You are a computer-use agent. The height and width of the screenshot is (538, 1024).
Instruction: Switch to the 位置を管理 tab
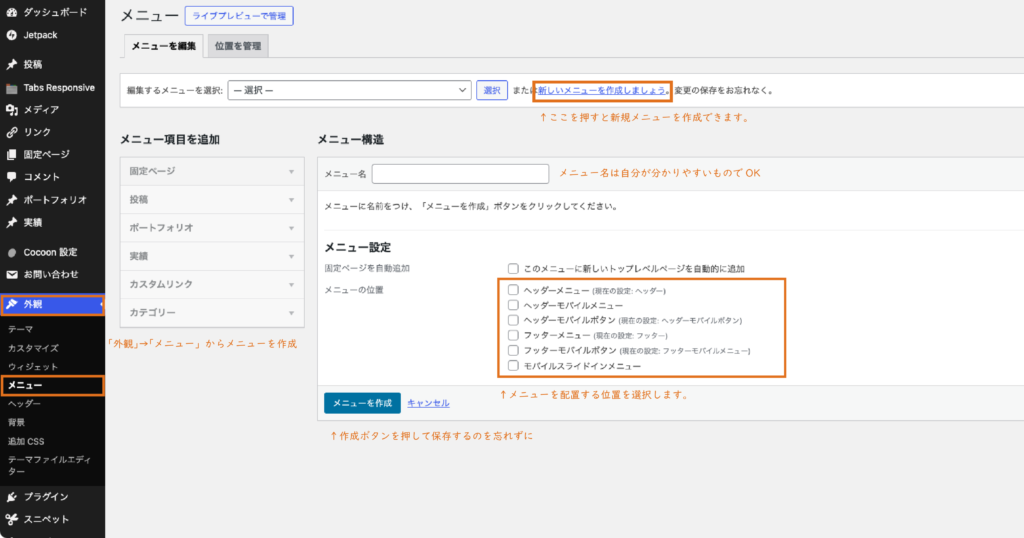pyautogui.click(x=240, y=46)
